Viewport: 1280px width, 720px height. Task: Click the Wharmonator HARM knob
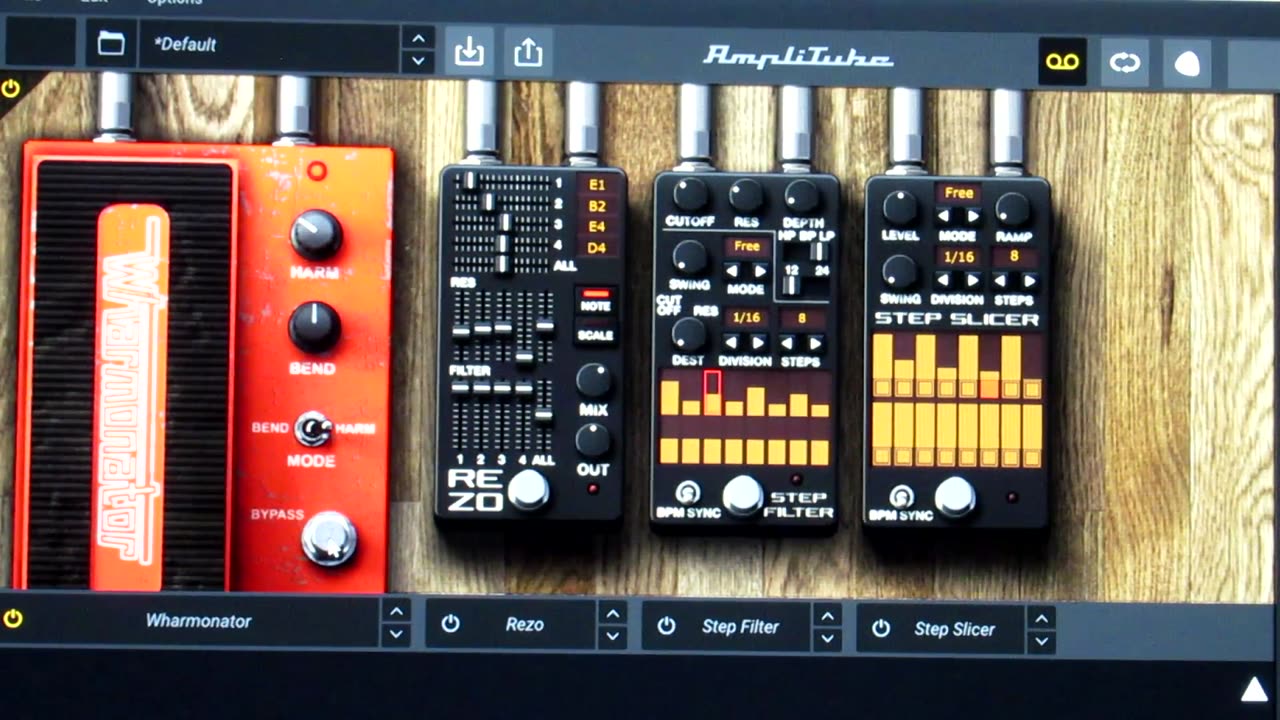[x=316, y=235]
